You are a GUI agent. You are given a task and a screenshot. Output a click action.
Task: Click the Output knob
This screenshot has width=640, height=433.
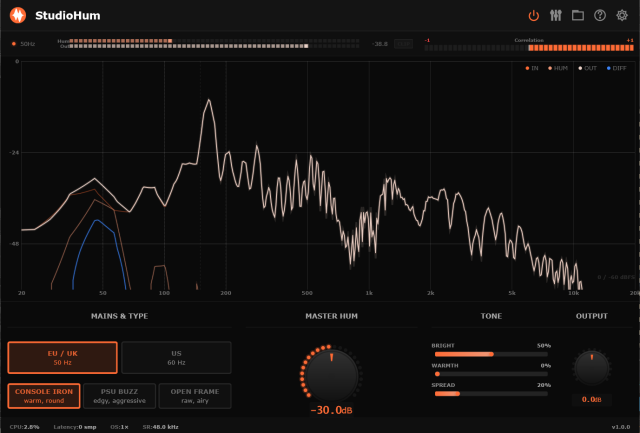591,367
